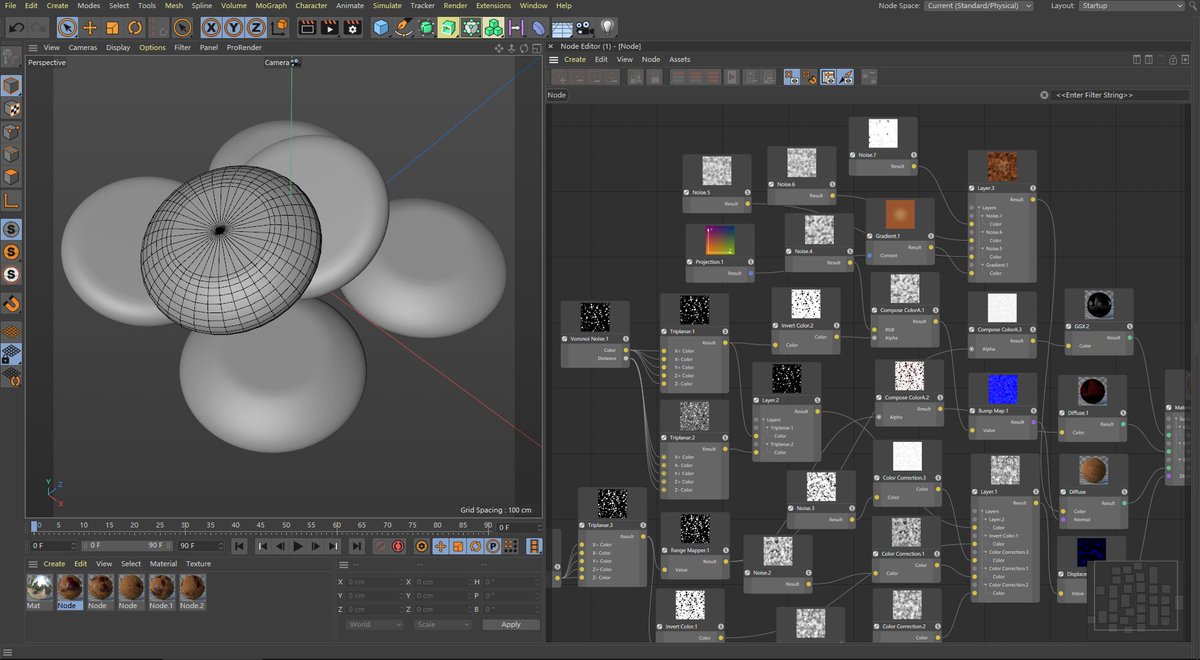Select the Node.1 material thumbnail

click(162, 592)
